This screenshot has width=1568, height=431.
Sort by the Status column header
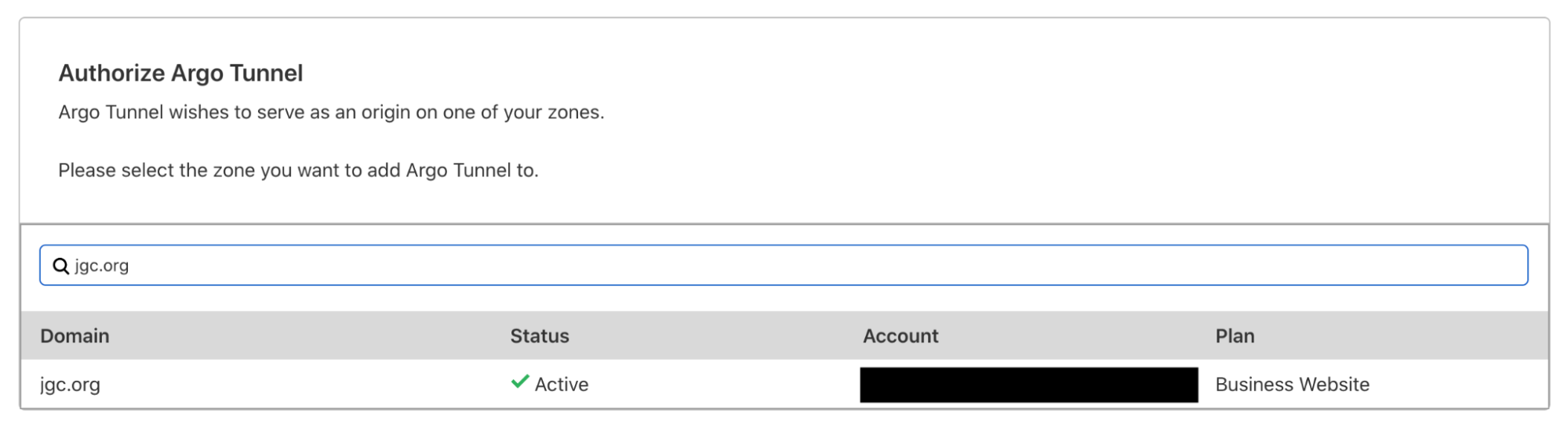540,336
